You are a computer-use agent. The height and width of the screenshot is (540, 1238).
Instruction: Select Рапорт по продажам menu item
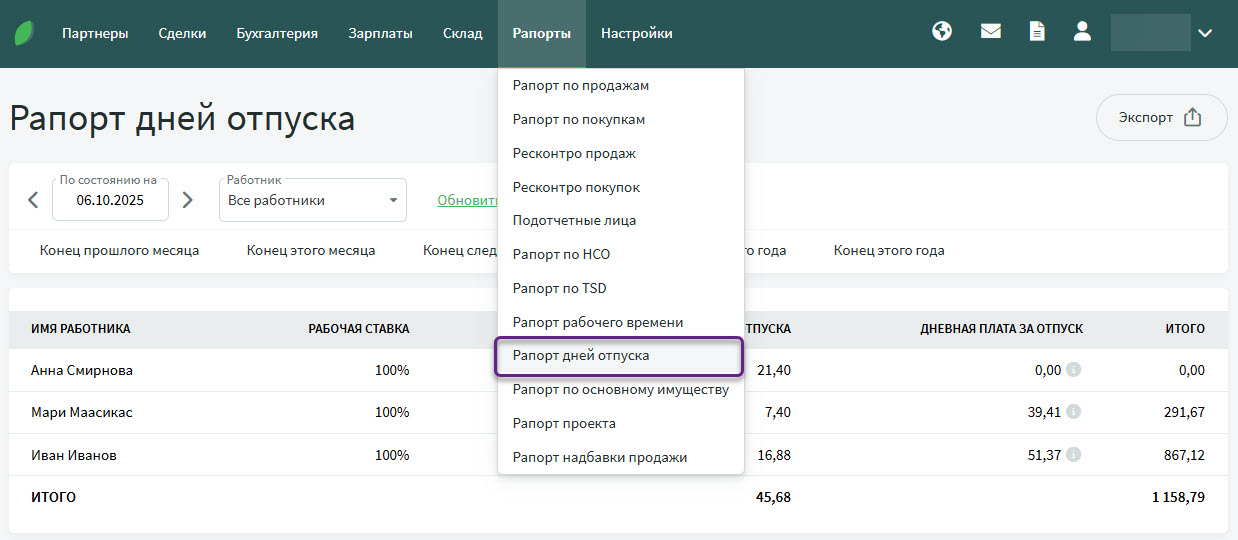click(580, 86)
